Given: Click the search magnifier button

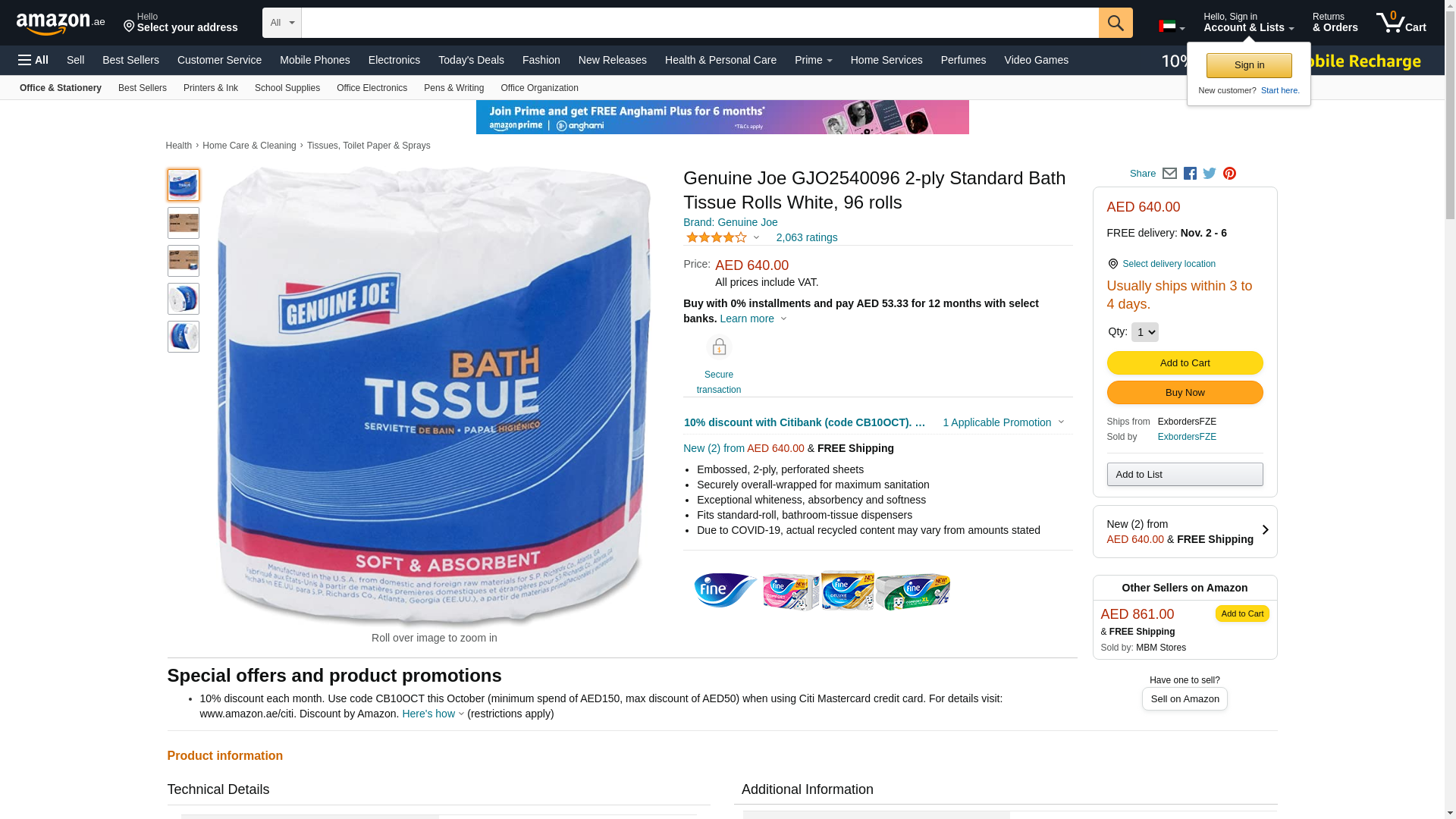Looking at the screenshot, I should [1115, 23].
